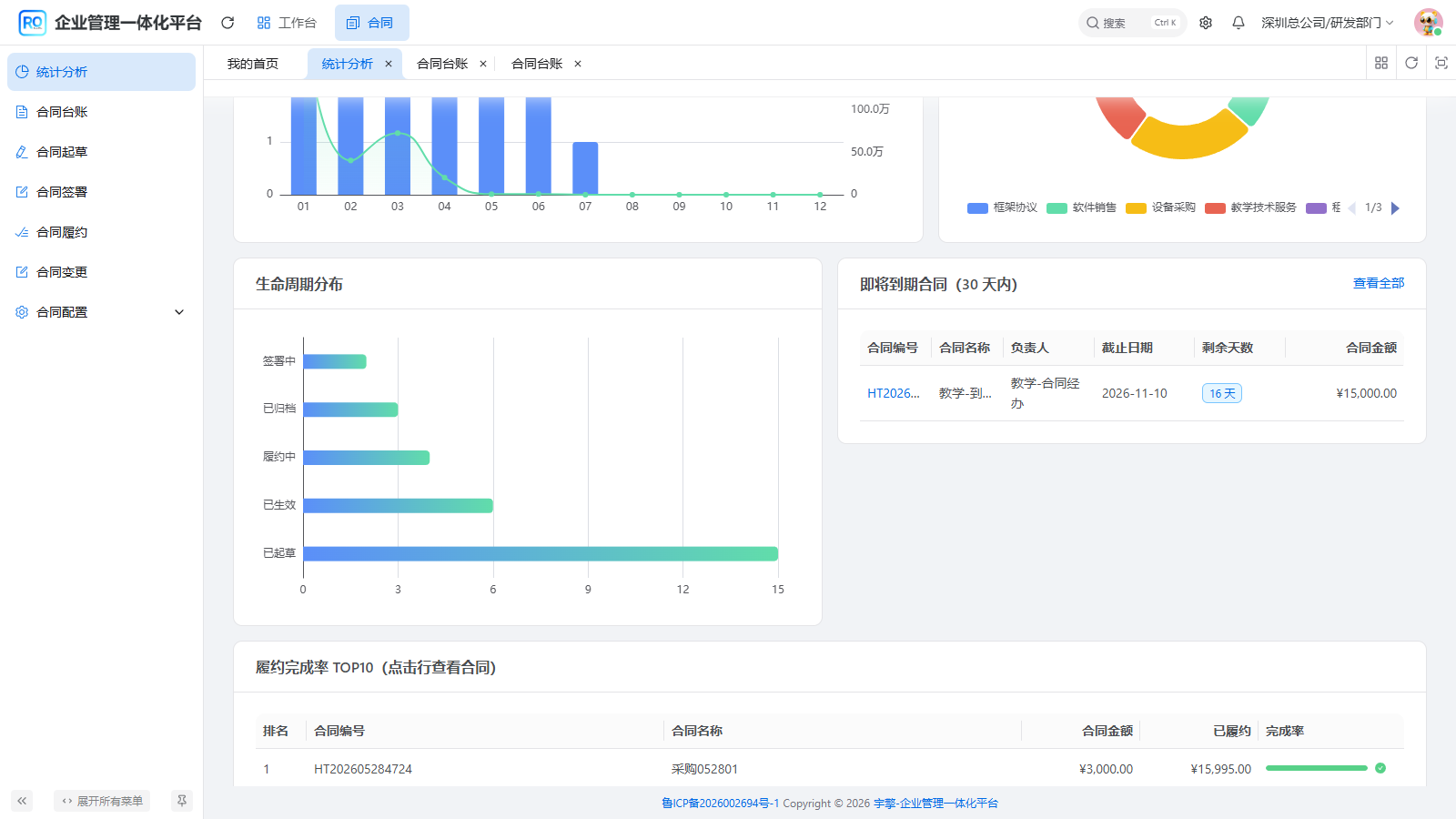Click the 16 天 remaining days tag

[x=1222, y=393]
